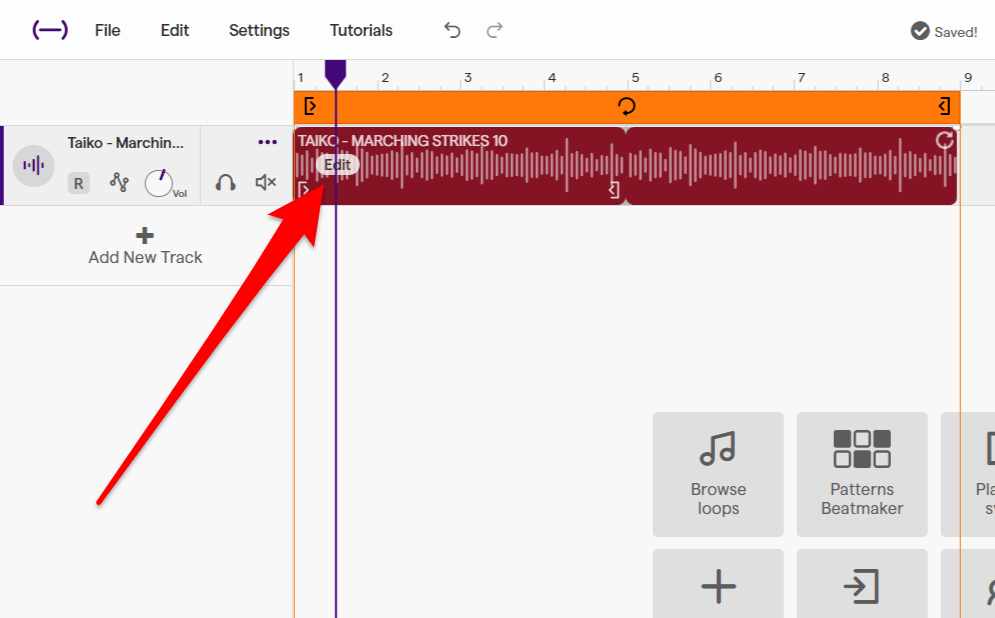Click the loop end bracket in orange bar
Screen dimensions: 995x618
(x=944, y=106)
